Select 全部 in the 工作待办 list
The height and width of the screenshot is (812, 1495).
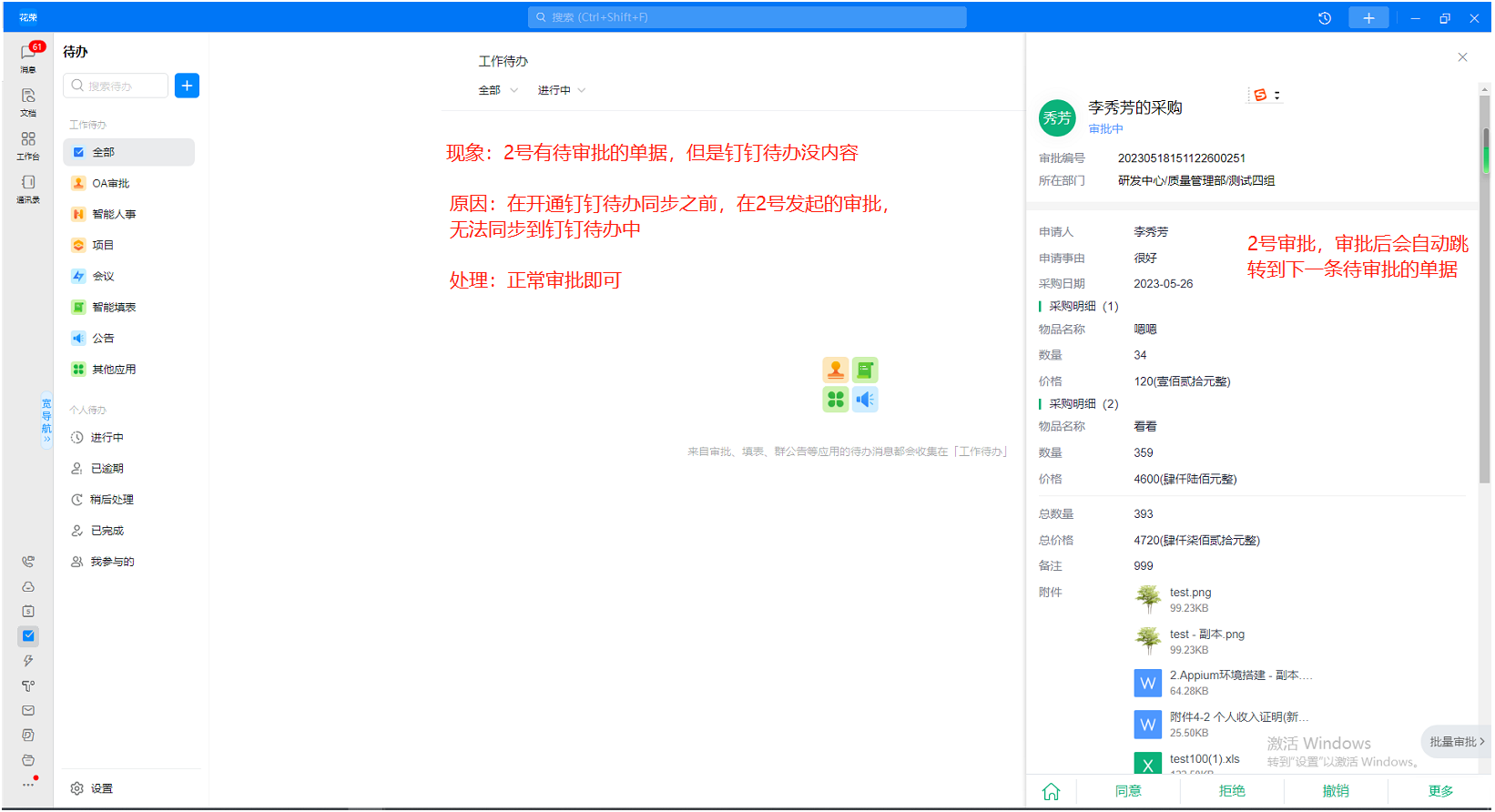tap(129, 152)
